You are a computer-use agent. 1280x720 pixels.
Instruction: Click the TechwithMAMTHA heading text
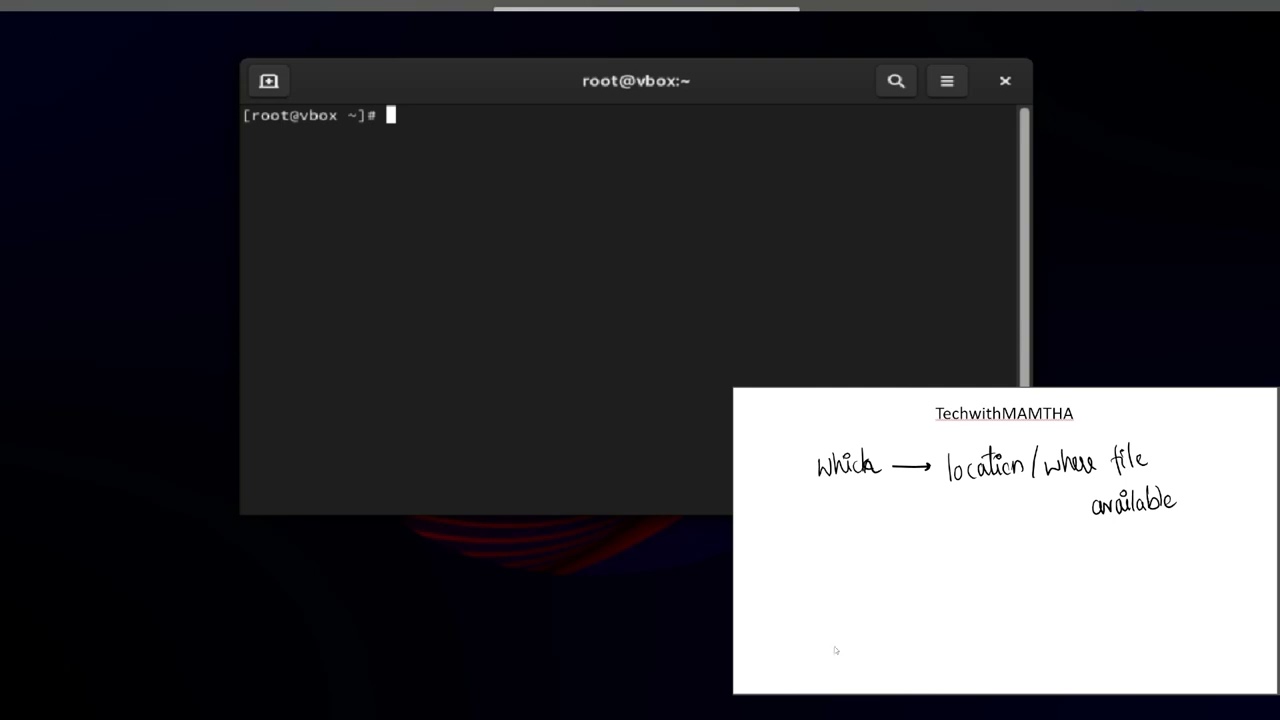[x=1004, y=413]
